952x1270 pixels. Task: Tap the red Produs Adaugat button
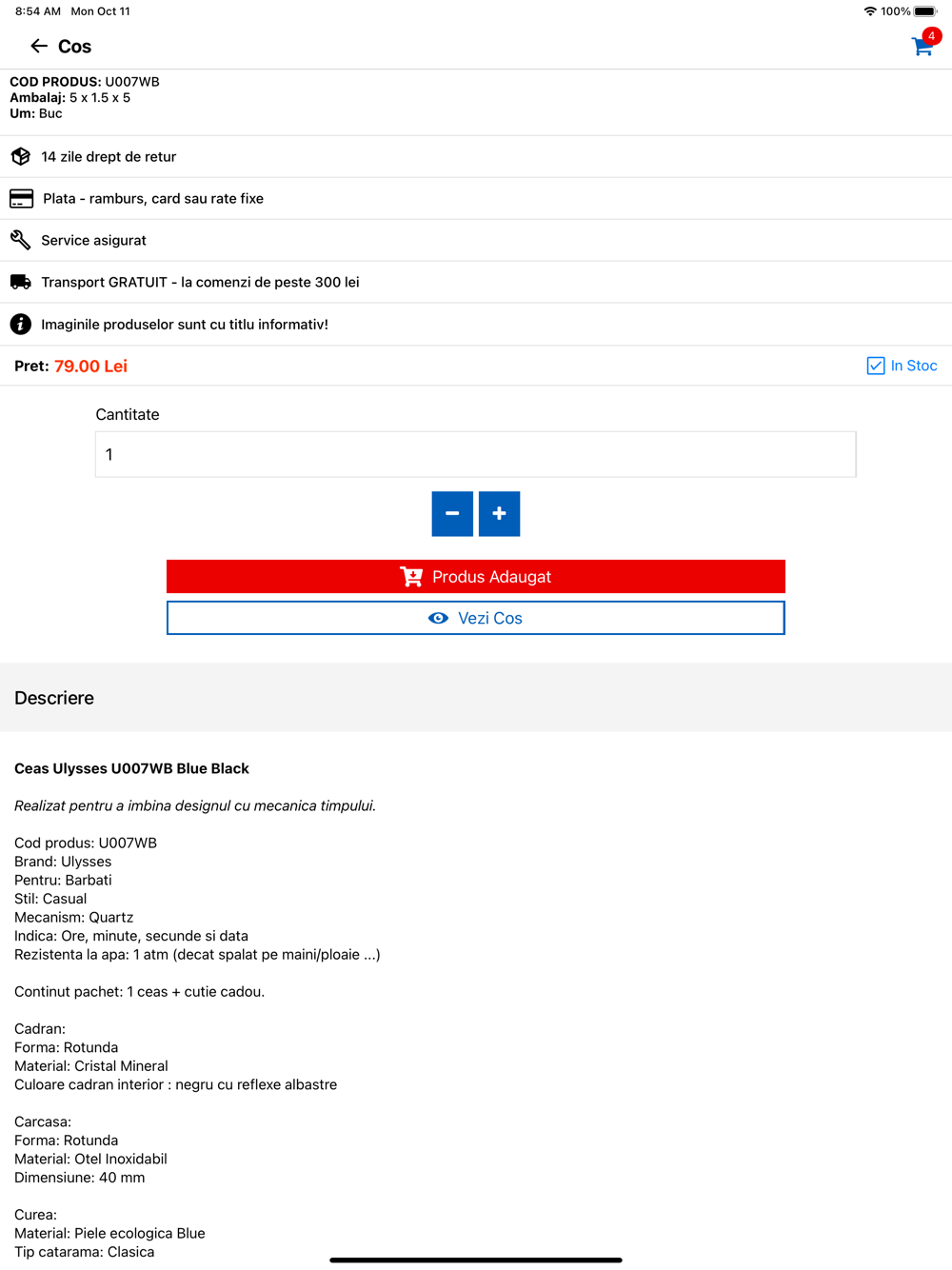[x=476, y=577]
